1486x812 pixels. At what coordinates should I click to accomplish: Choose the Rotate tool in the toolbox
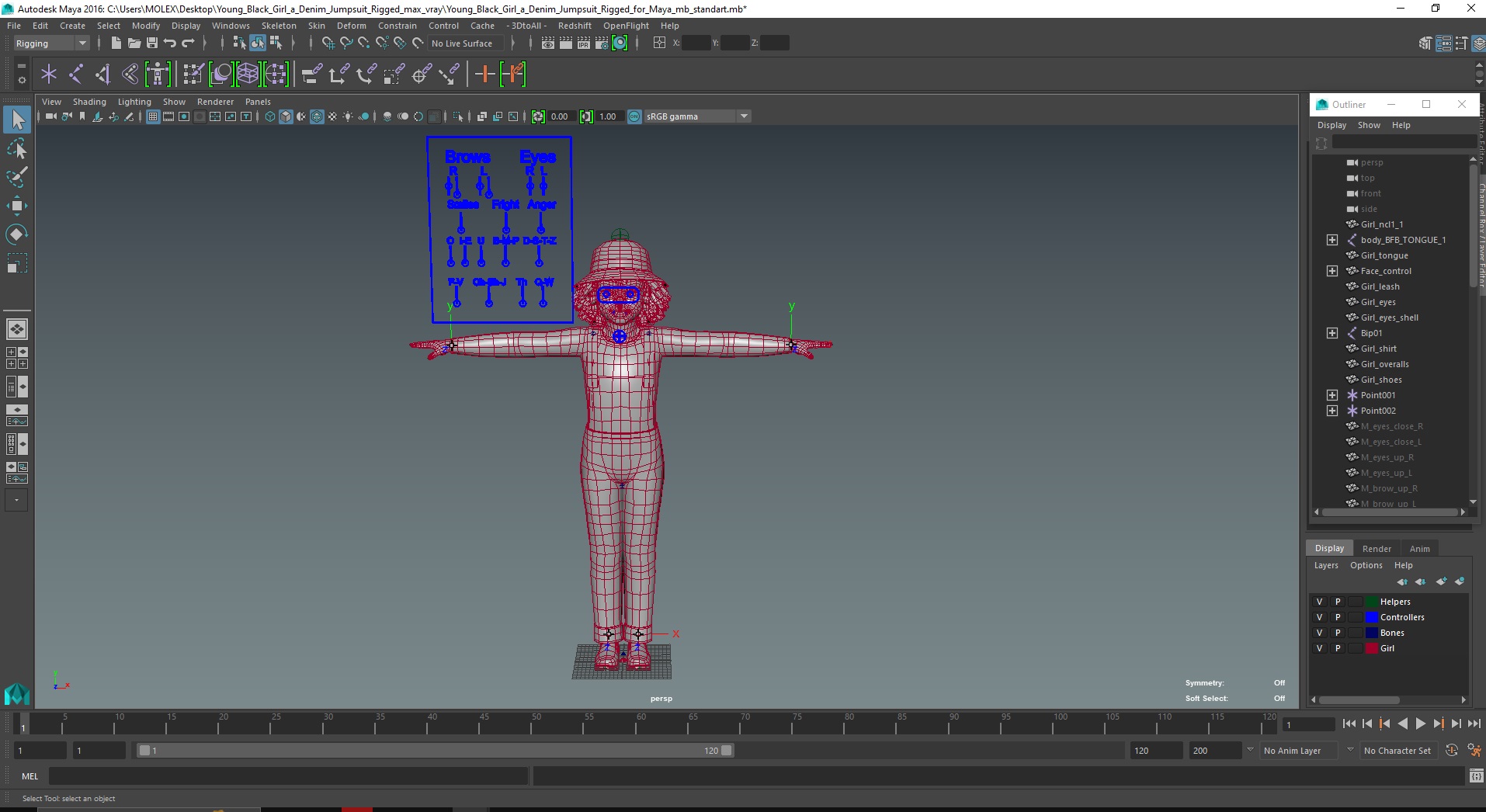(x=17, y=234)
